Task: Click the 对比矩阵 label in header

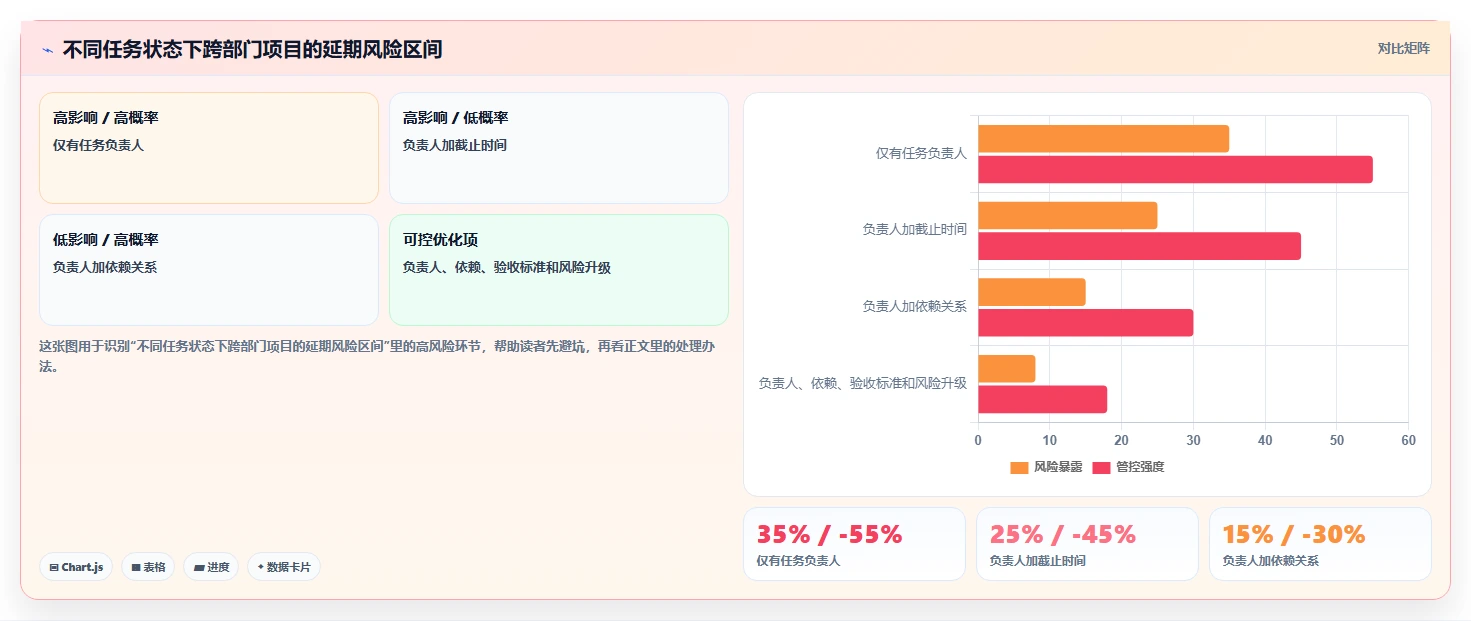Action: tap(1404, 48)
